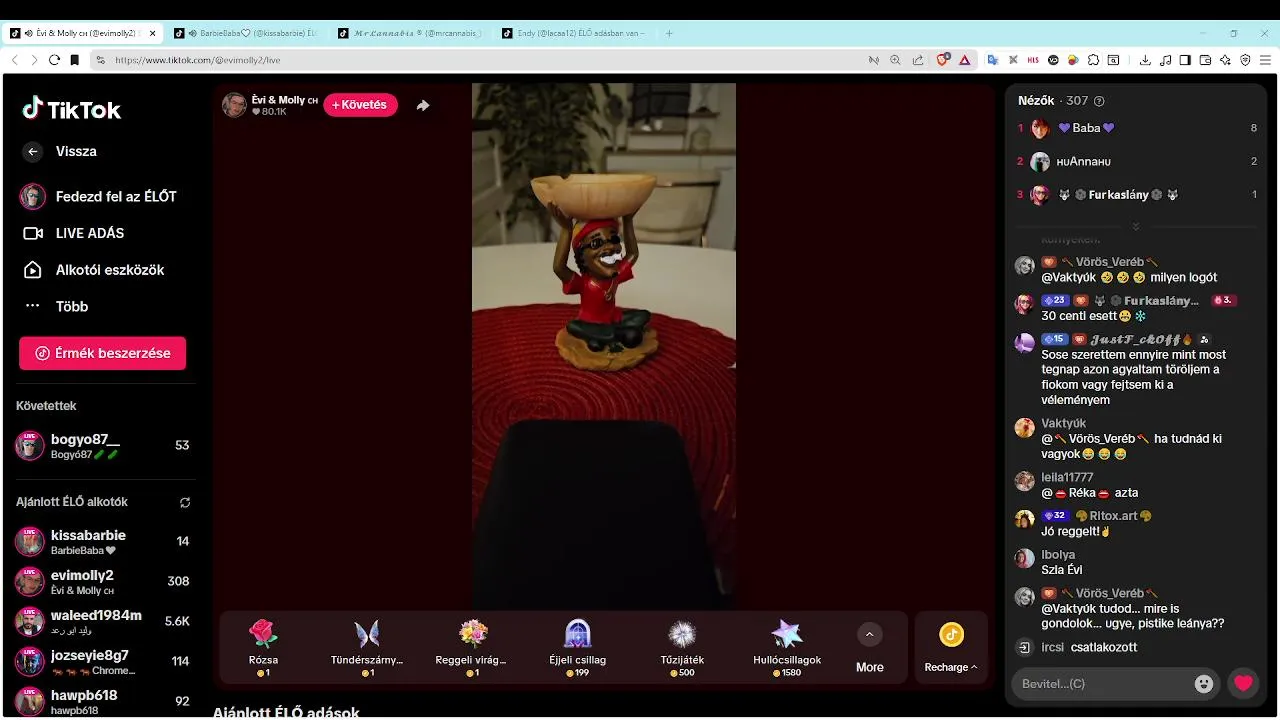Open a new browser tab

click(669, 33)
